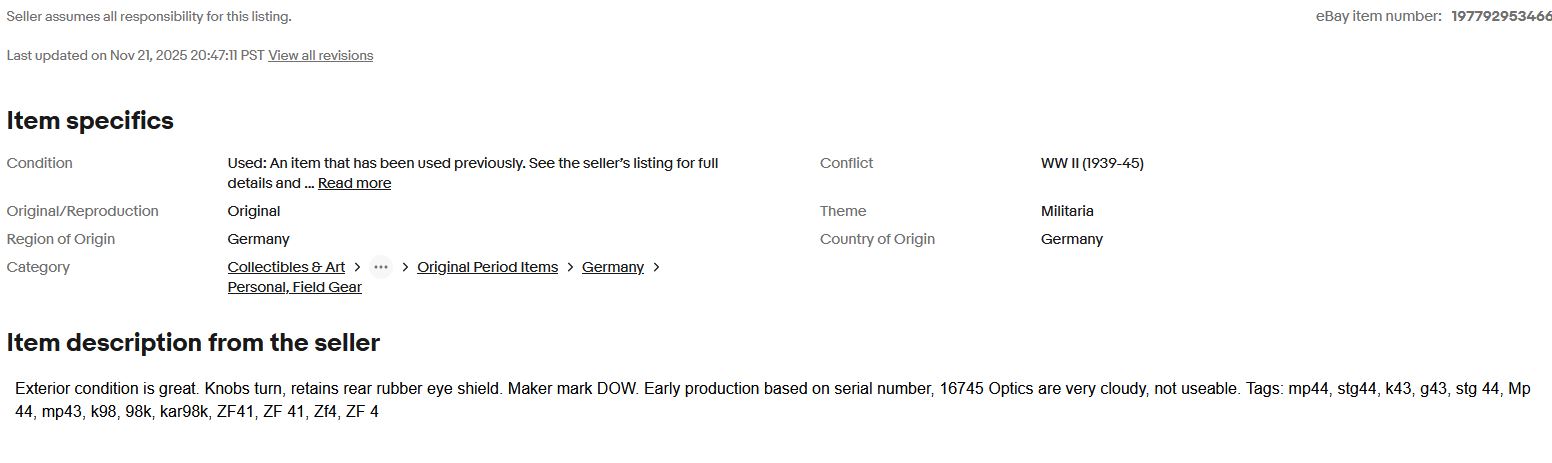This screenshot has width=1552, height=463.
Task: Select the eBay item number 197792953466
Action: pyautogui.click(x=1501, y=16)
